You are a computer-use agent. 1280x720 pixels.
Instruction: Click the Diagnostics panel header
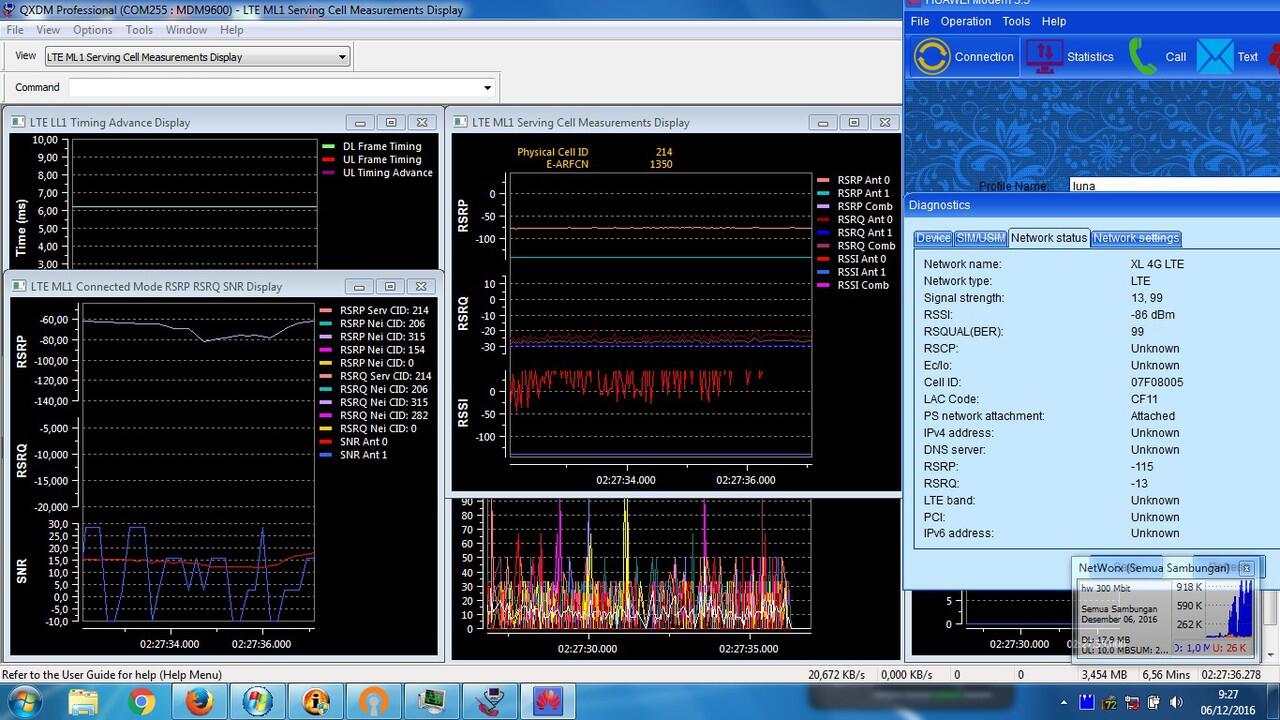pos(1092,205)
